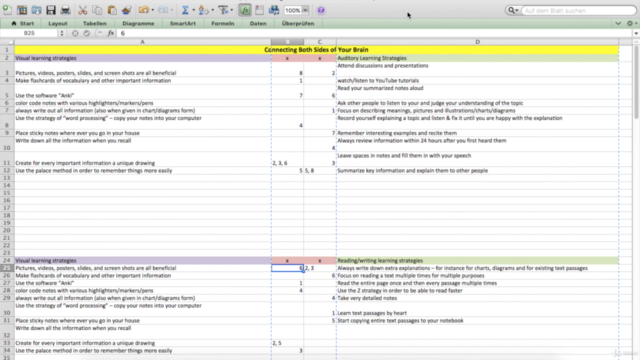640x360 pixels.
Task: Click the select-all corner of the grid
Action: 7,42
